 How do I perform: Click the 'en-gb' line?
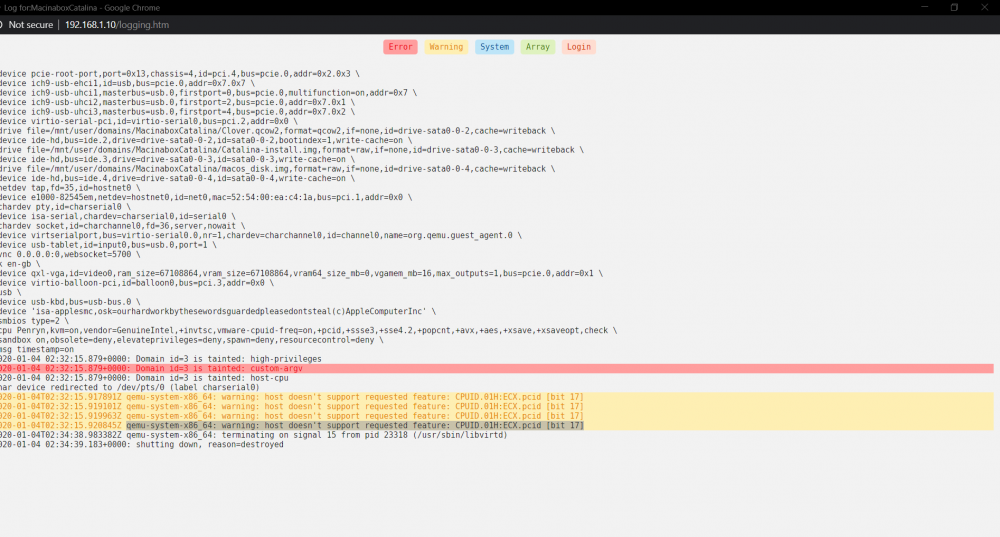[x=20, y=263]
